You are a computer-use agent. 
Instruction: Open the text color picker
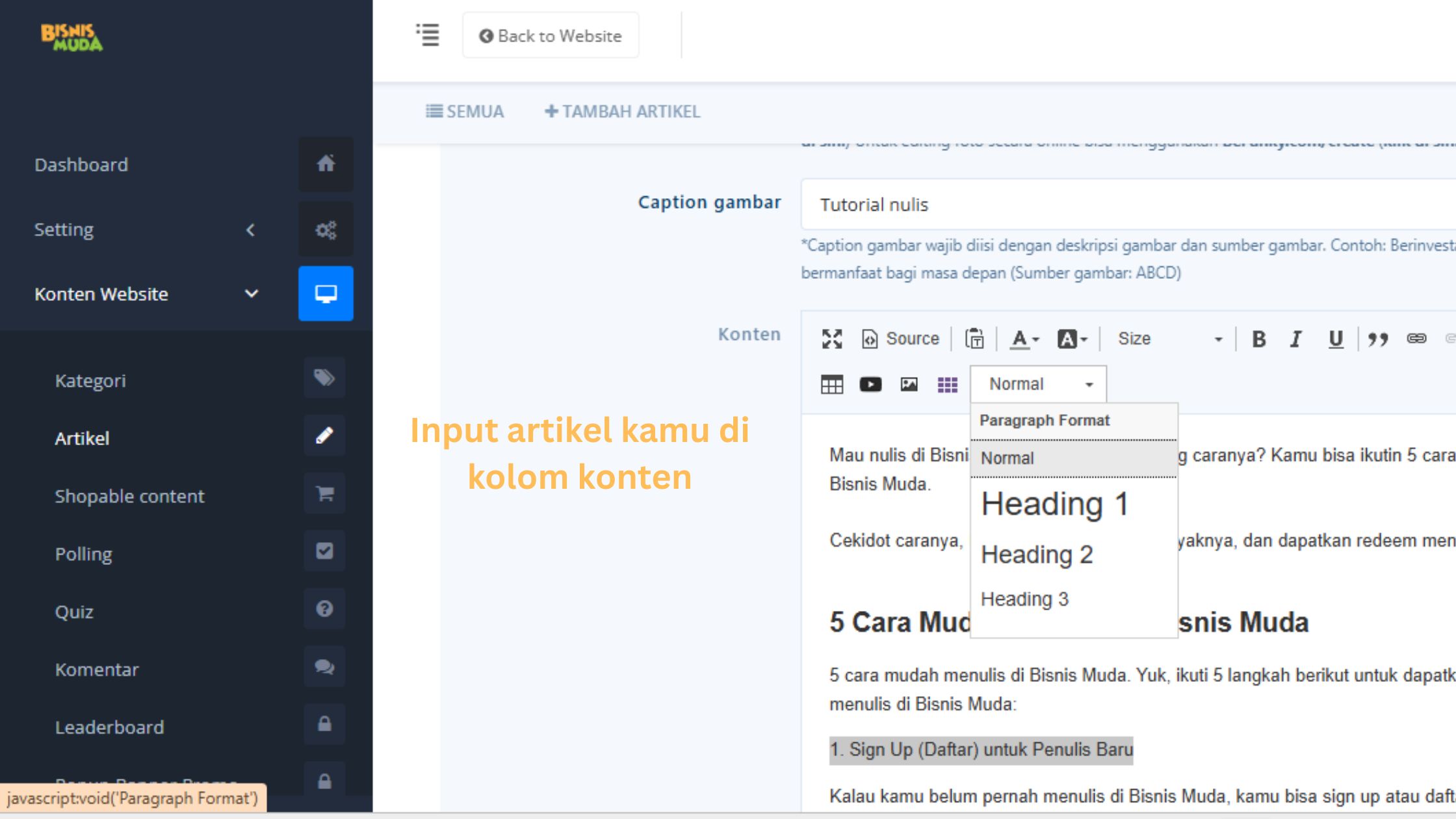pyautogui.click(x=1025, y=339)
